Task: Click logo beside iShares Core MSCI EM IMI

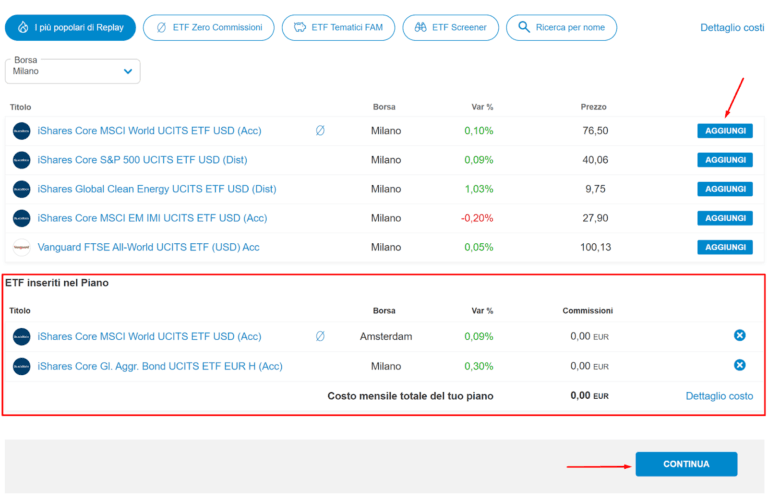Action: (x=21, y=218)
